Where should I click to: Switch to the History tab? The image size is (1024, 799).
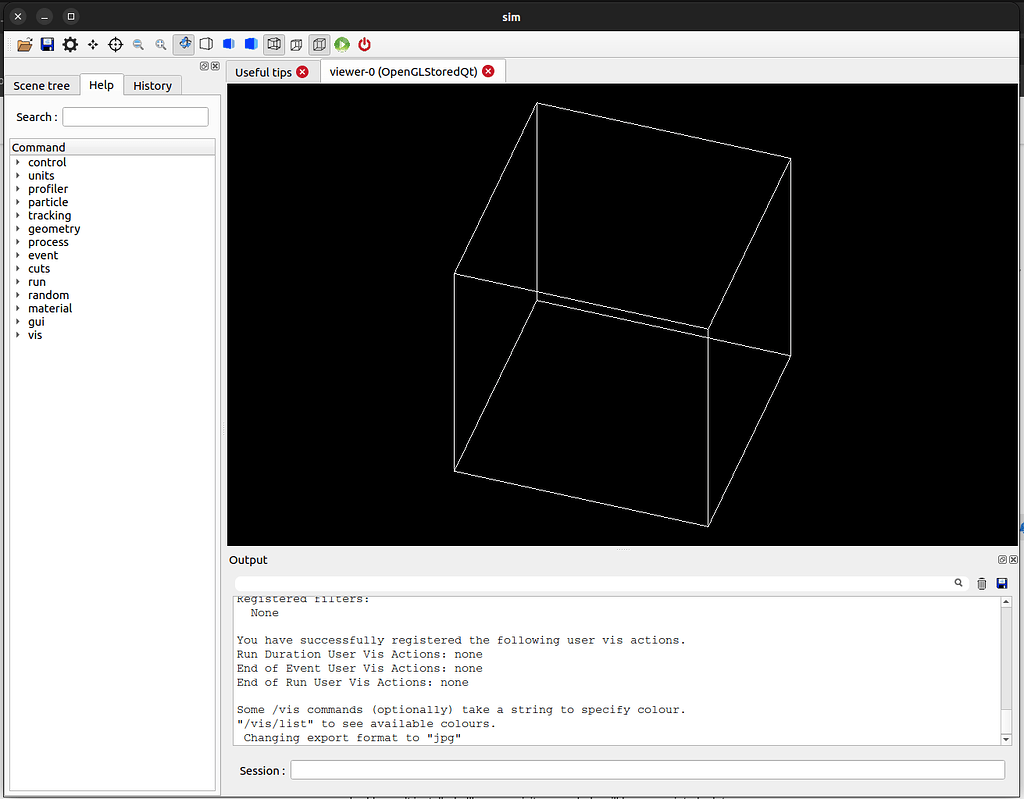click(152, 85)
